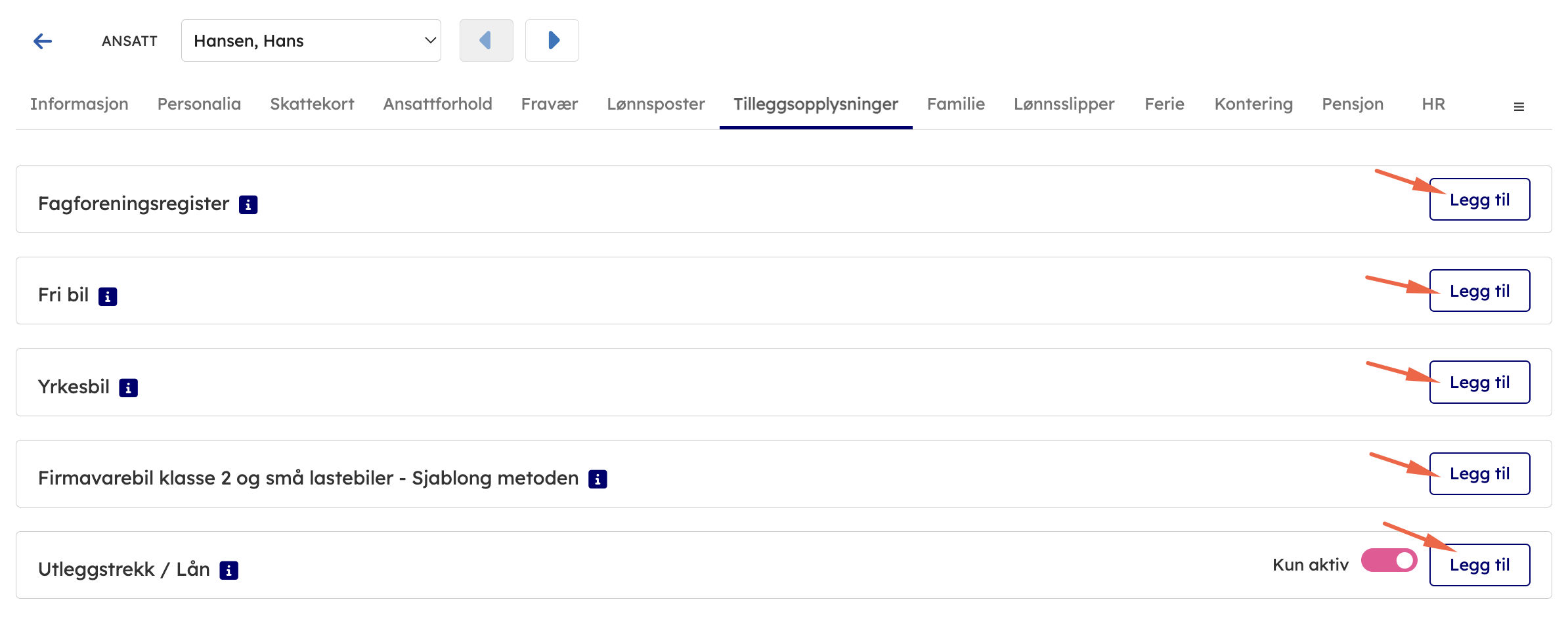This screenshot has width=1568, height=629.
Task: Add Utleggstrekk / Lån via Legg til
Action: point(1479,565)
